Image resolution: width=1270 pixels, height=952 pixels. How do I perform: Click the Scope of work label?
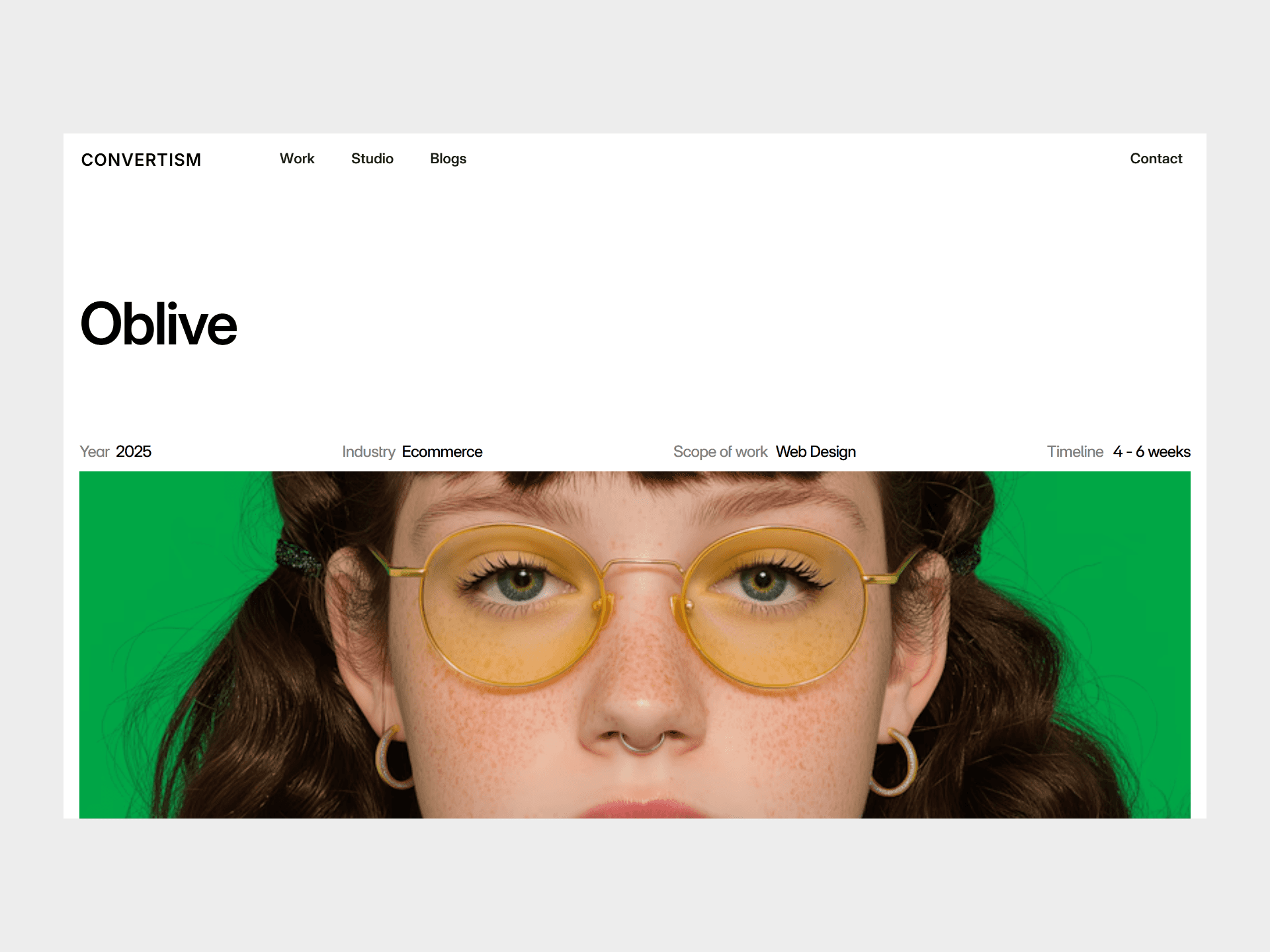(x=720, y=452)
